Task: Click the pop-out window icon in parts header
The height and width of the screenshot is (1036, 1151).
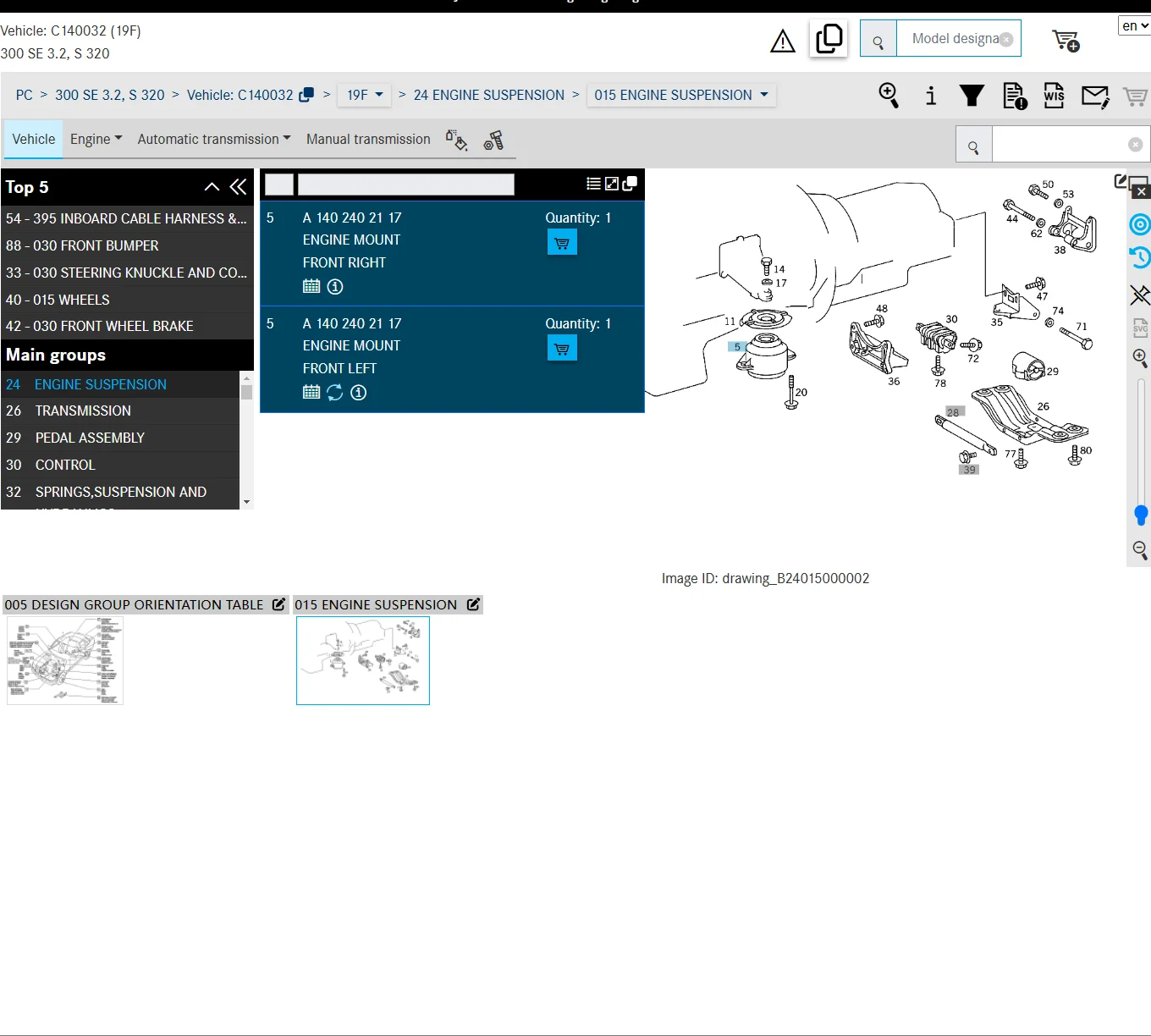Action: coord(630,184)
